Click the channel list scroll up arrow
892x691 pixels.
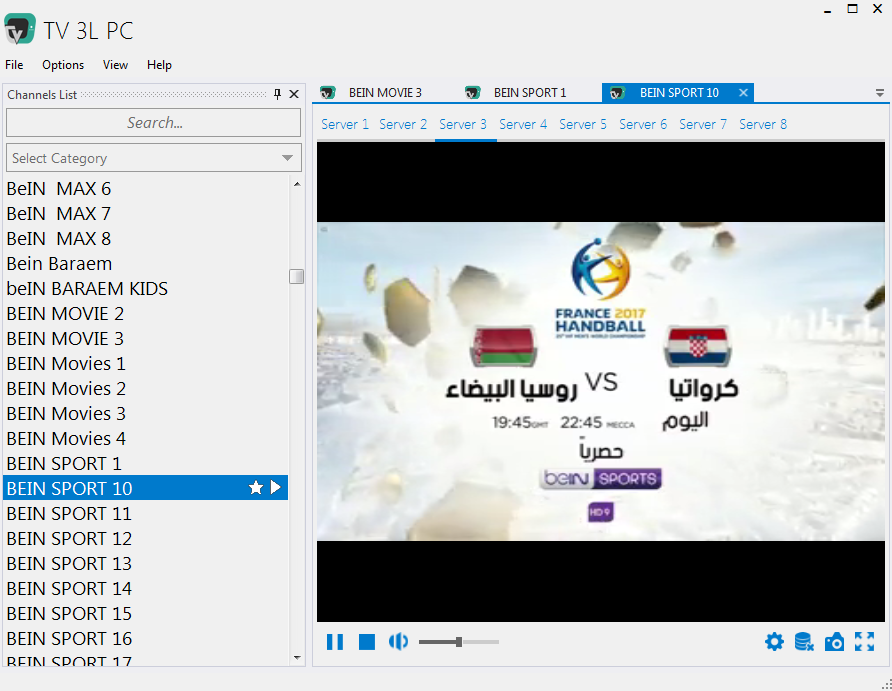pyautogui.click(x=297, y=184)
